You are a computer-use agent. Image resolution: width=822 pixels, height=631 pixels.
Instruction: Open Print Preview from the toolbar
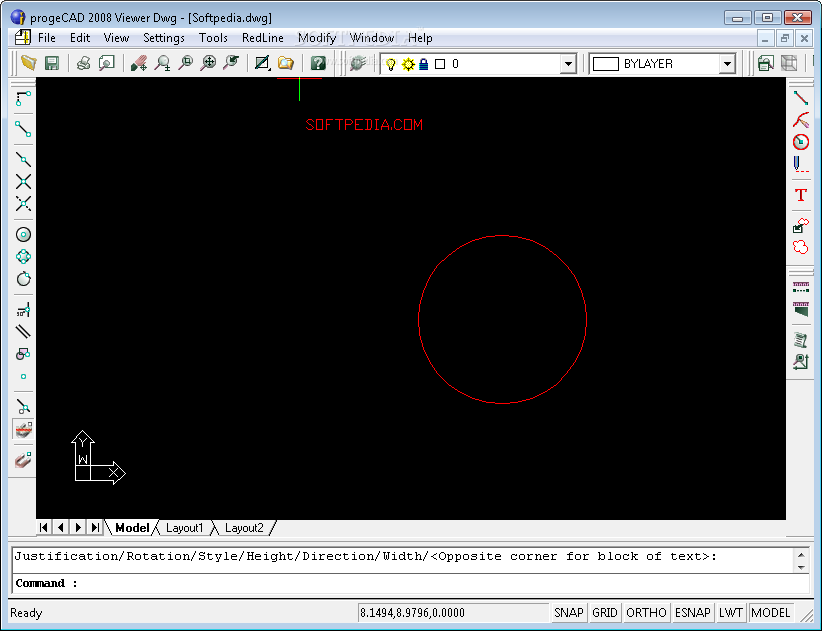point(107,63)
